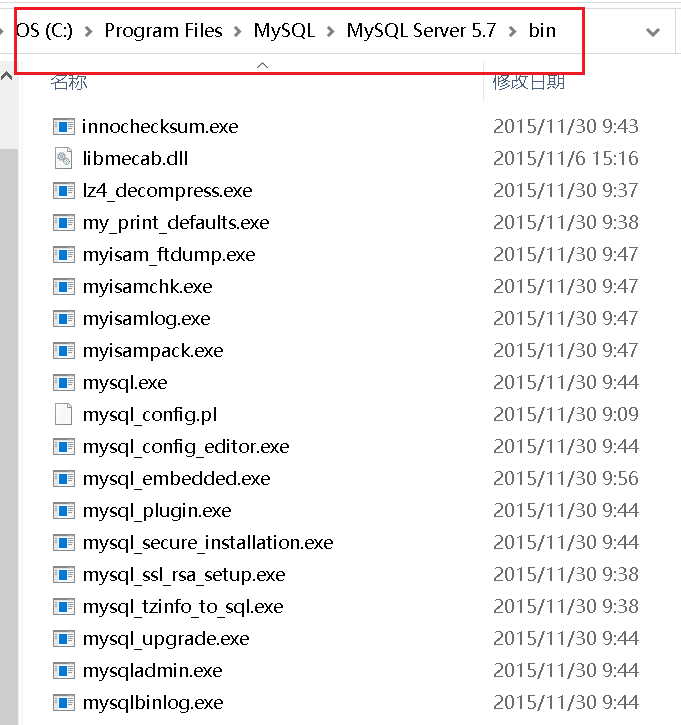This screenshot has height=725, width=681.
Task: Click the bin breadcrumb segment
Action: pyautogui.click(x=542, y=31)
